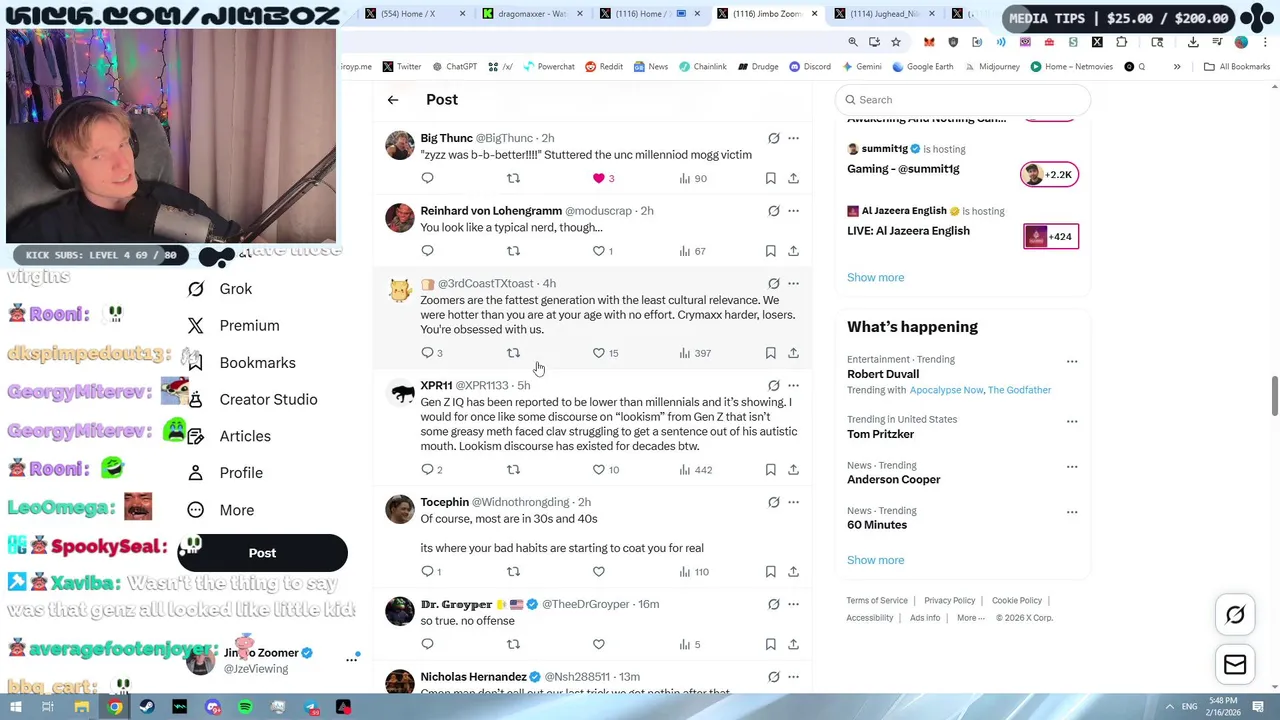Repost the 3rdCoastTXtoast reply
The height and width of the screenshot is (720, 1280).
coord(513,353)
